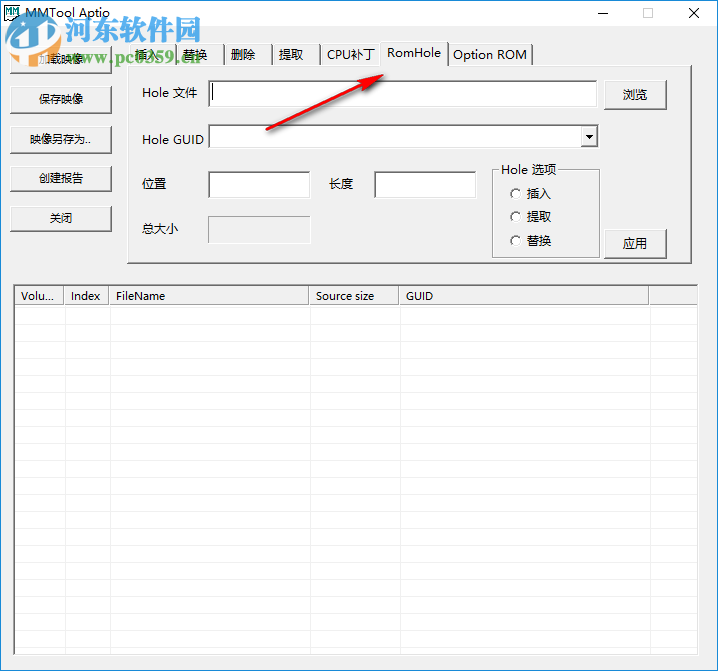Image resolution: width=718 pixels, height=671 pixels.
Task: Select the RomHole tab
Action: coord(414,53)
